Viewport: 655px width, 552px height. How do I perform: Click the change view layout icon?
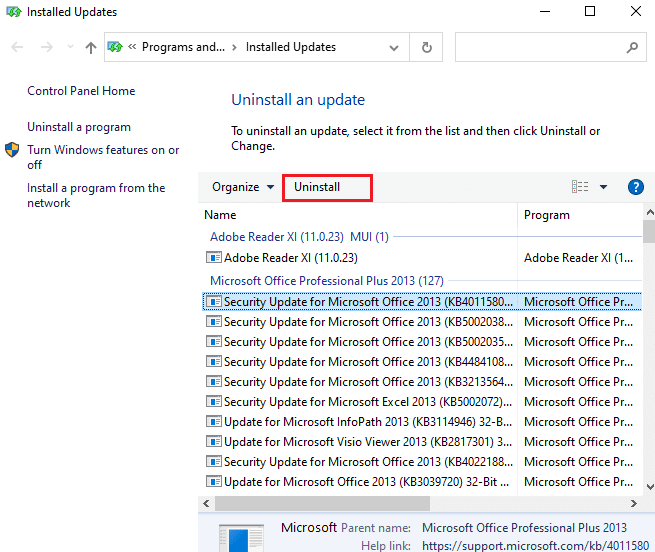pos(580,187)
